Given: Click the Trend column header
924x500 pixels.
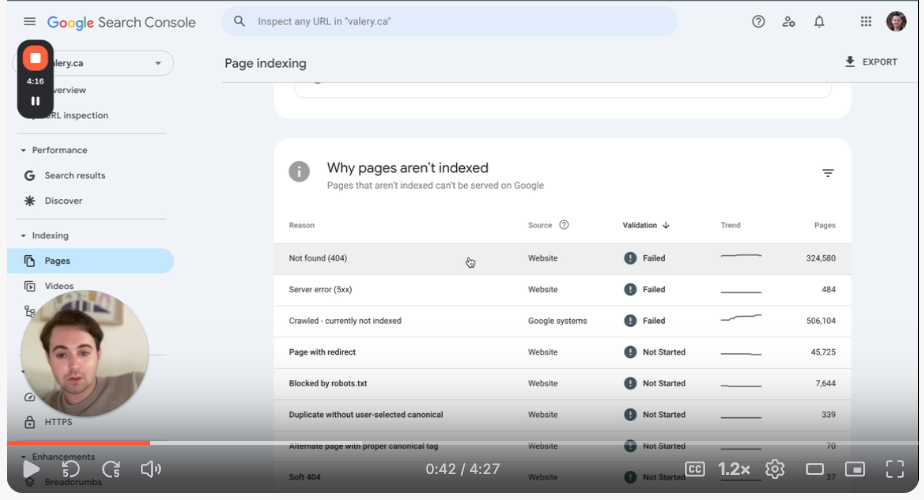Looking at the screenshot, I should click(x=730, y=225).
